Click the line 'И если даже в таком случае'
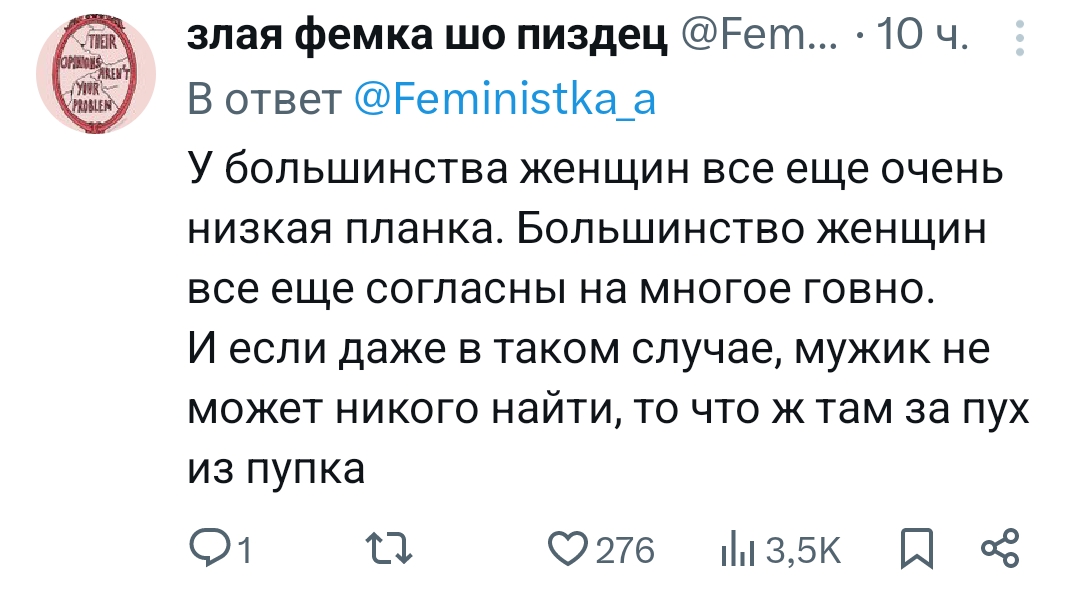This screenshot has height=602, width=1080. 589,349
